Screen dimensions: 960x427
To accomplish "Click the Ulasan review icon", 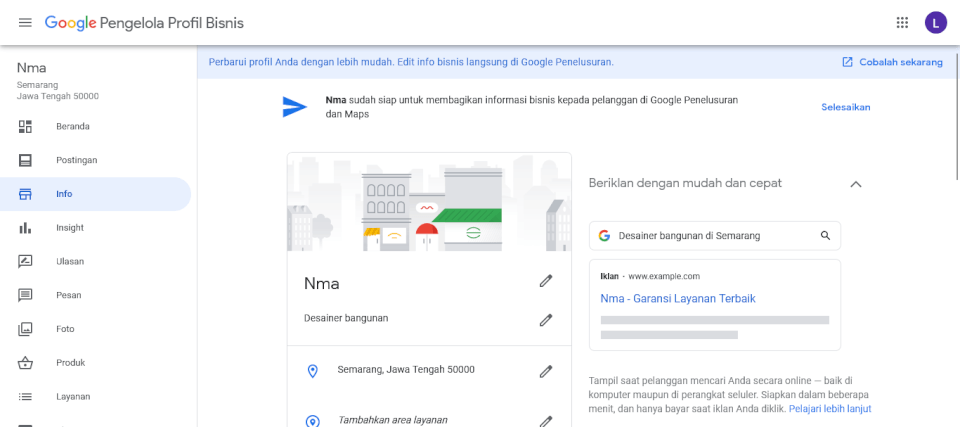I will point(25,262).
